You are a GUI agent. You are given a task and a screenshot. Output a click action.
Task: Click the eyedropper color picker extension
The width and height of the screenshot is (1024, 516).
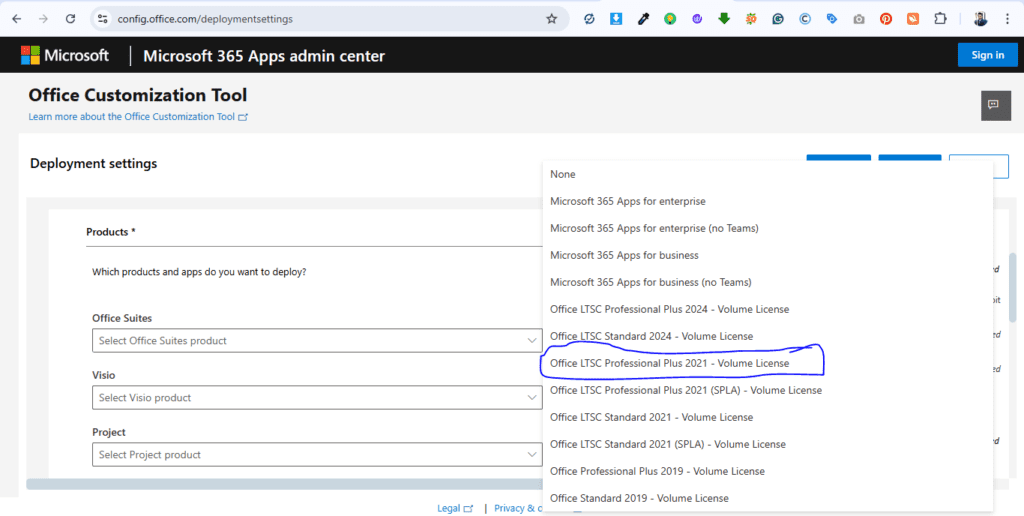click(x=643, y=19)
